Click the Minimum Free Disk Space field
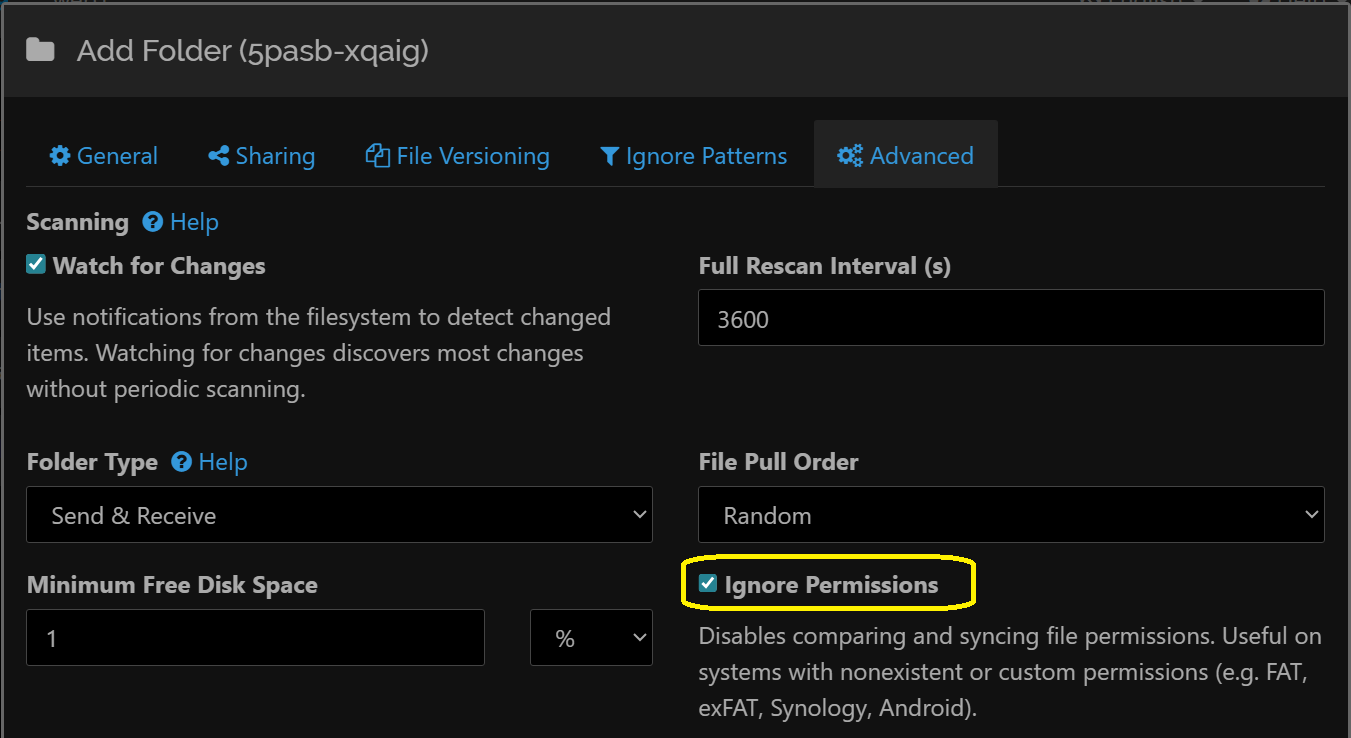1351x738 pixels. click(x=255, y=638)
